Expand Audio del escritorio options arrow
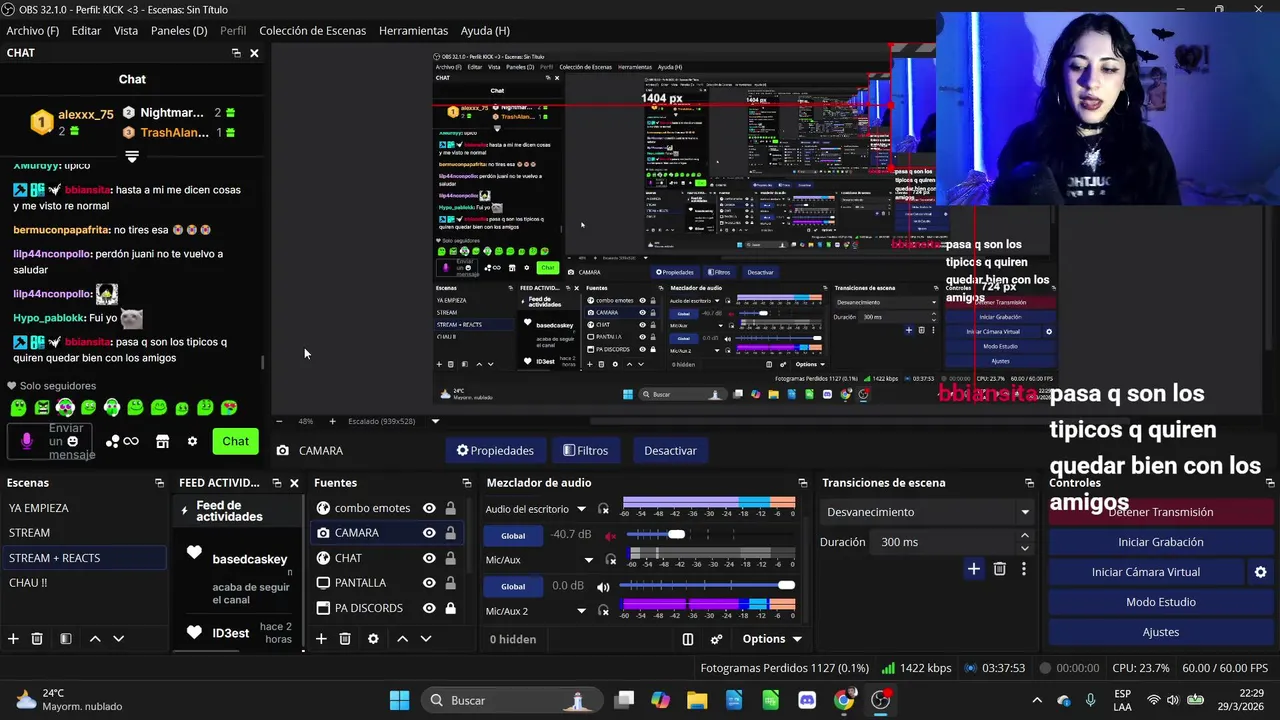 point(581,509)
